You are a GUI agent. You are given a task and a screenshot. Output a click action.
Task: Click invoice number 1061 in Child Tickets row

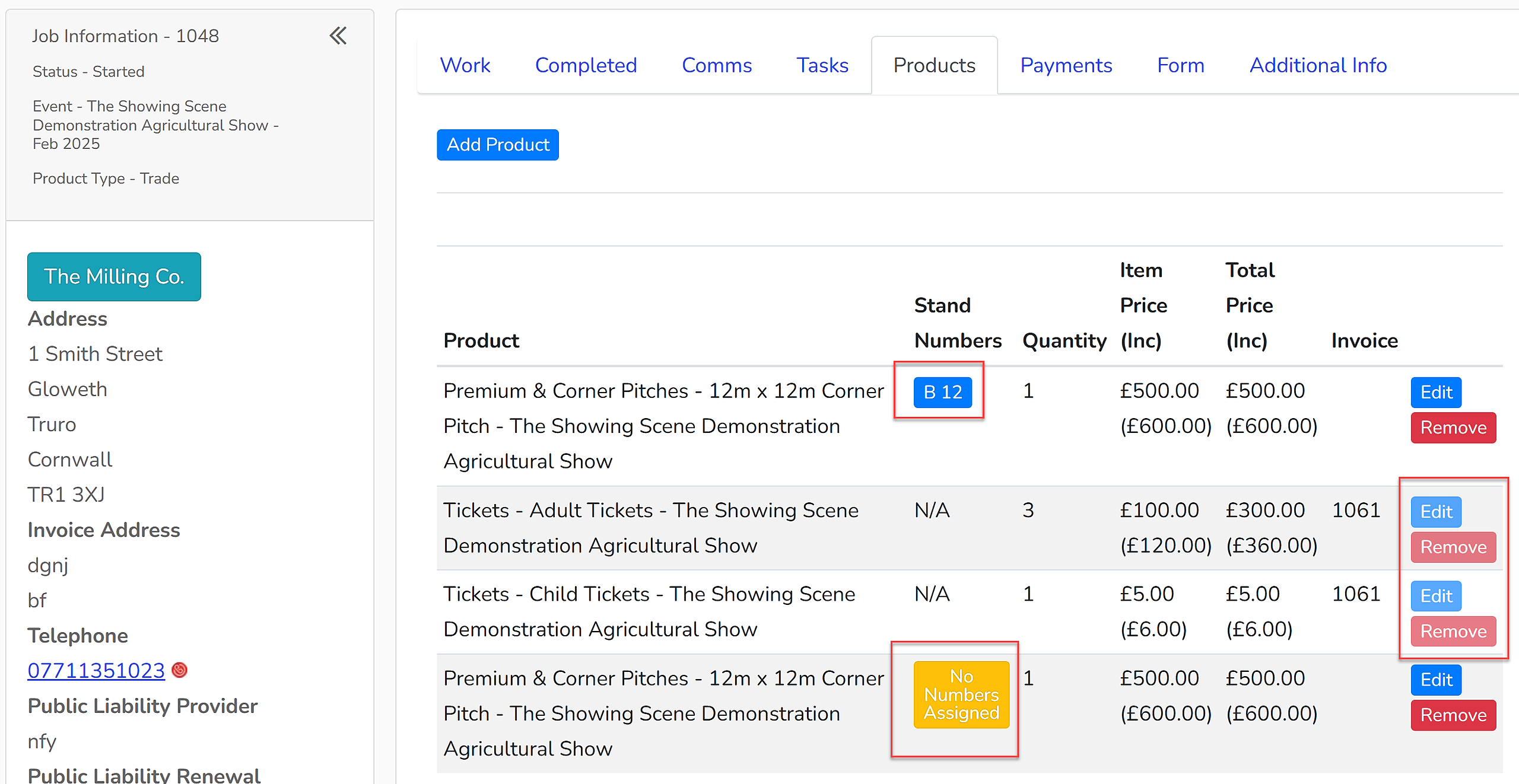(1356, 594)
